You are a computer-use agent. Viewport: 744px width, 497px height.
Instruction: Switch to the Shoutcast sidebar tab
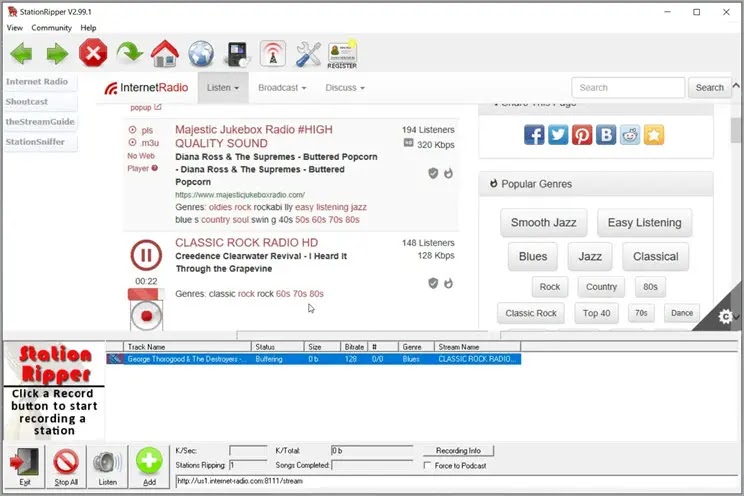point(41,102)
